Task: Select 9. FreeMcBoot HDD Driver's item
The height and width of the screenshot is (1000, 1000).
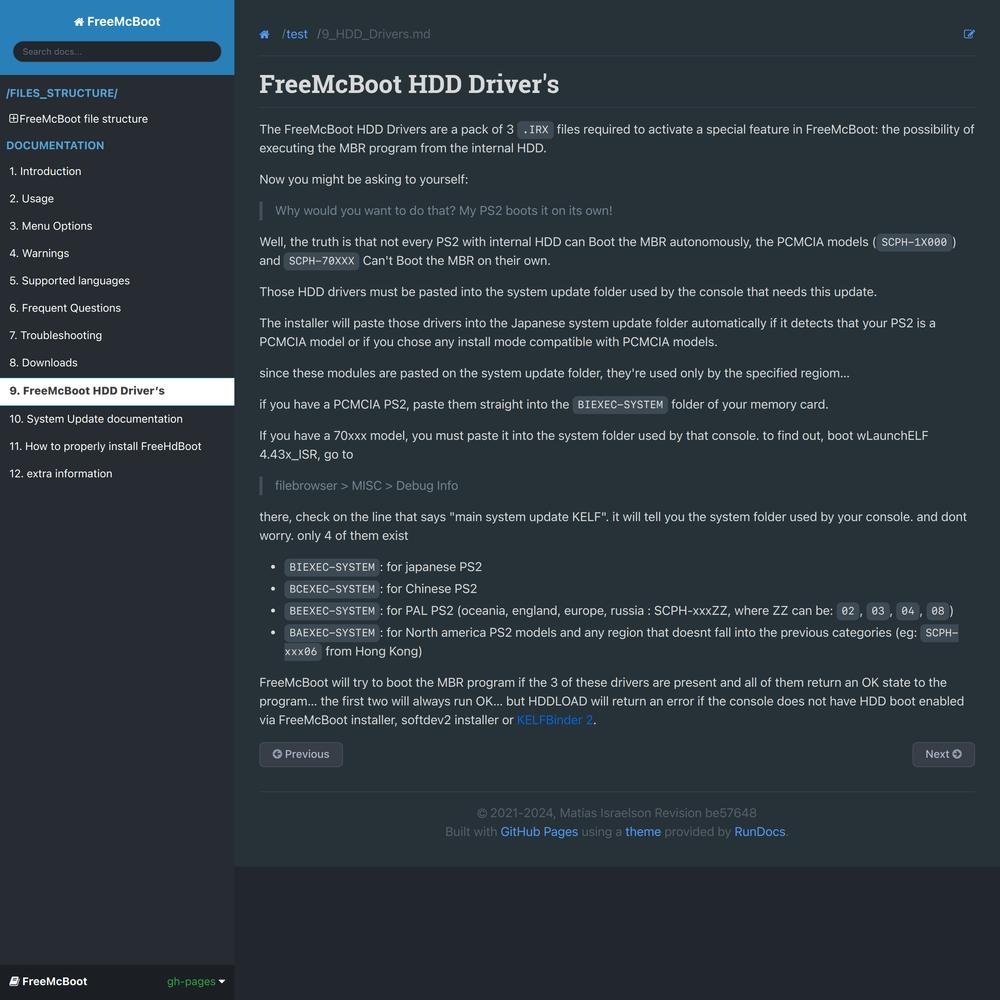Action: (x=117, y=392)
